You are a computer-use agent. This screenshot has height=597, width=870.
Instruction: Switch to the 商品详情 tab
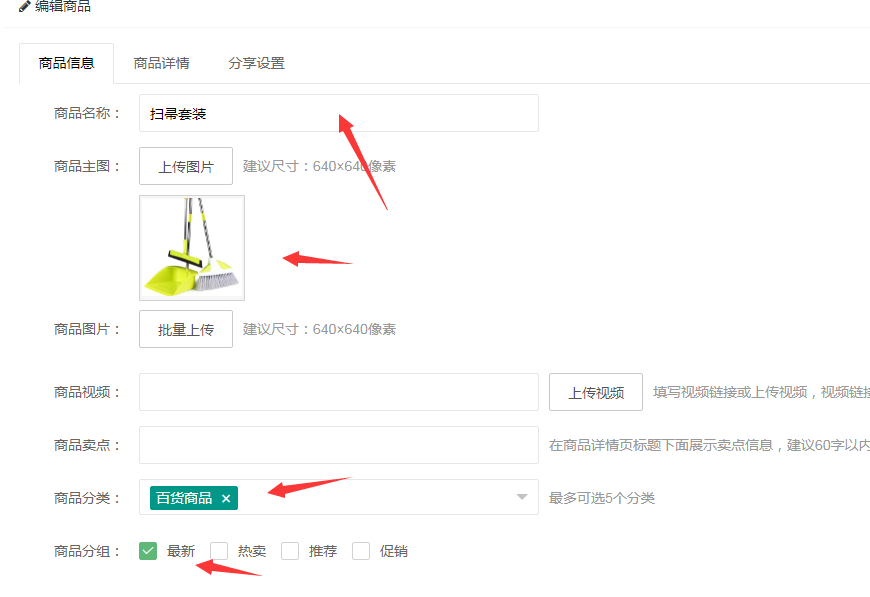tap(162, 63)
